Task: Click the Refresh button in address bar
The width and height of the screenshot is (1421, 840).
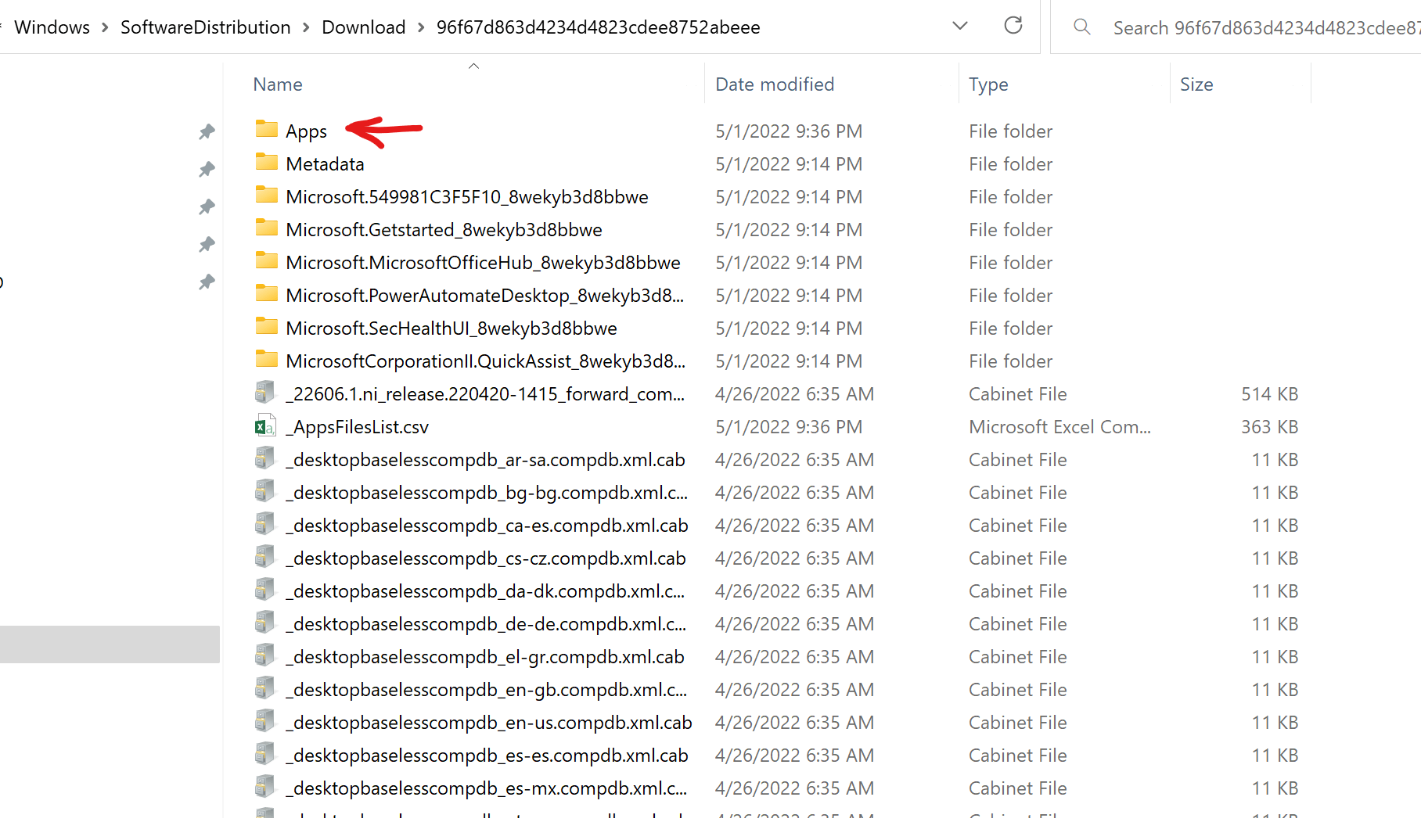Action: point(1013,26)
